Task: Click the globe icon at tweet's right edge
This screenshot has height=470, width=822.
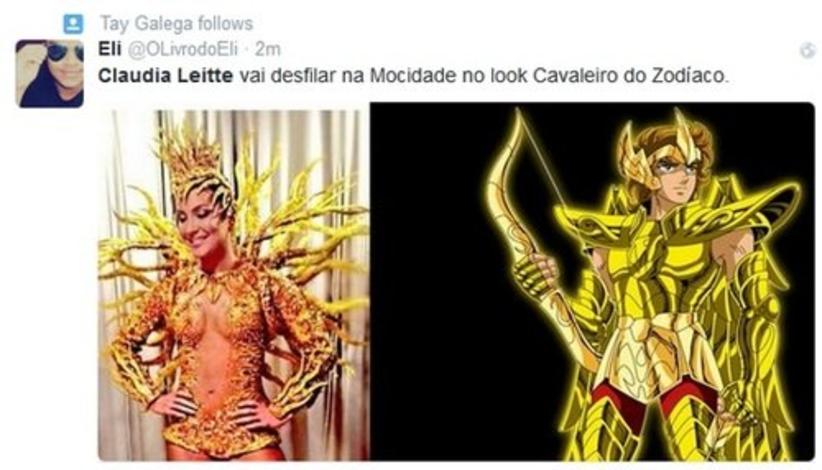Action: [x=808, y=51]
